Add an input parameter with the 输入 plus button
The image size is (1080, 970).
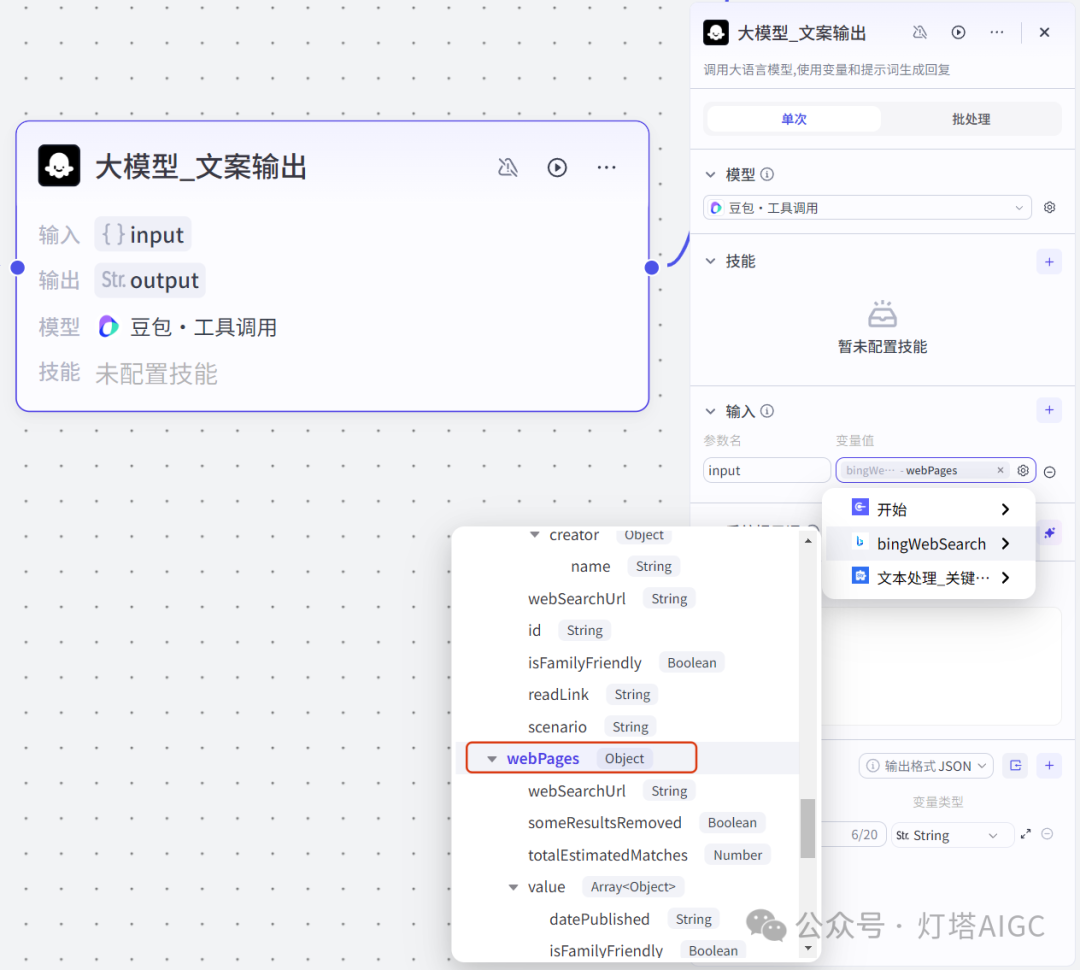point(1049,410)
